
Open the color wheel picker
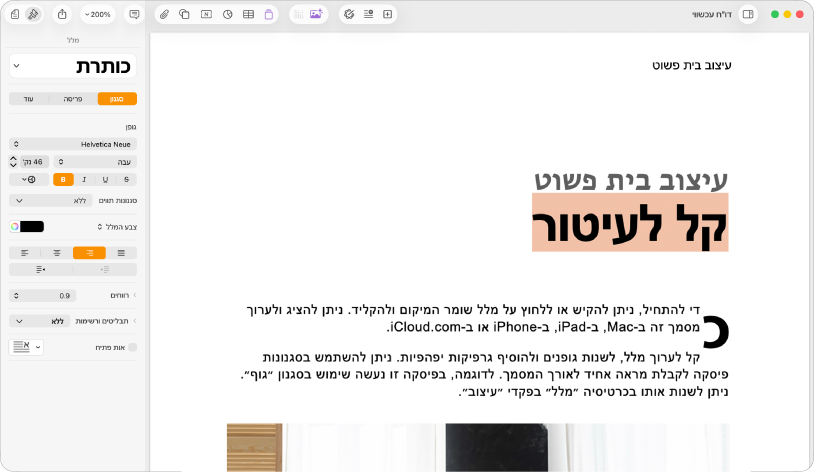tap(15, 227)
